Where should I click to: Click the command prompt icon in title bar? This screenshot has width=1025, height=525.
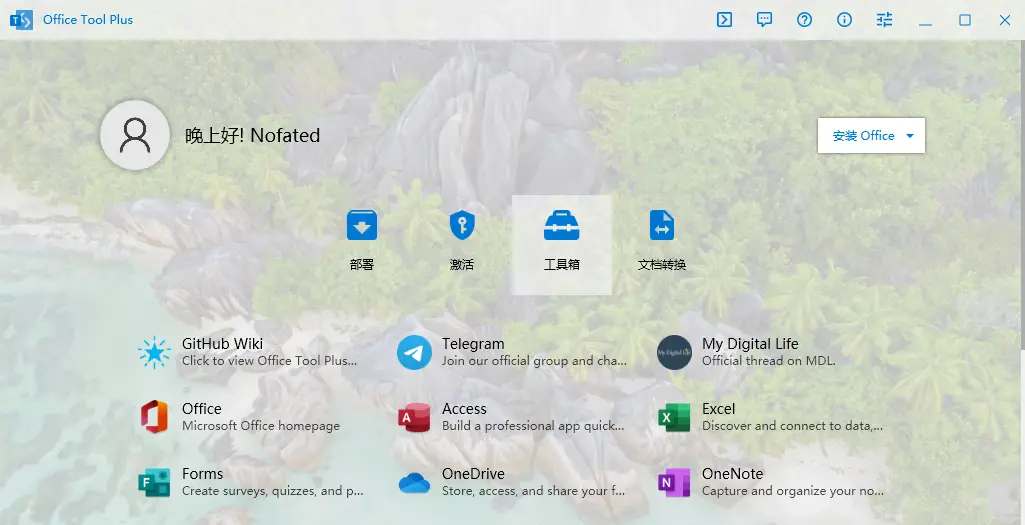pos(725,20)
